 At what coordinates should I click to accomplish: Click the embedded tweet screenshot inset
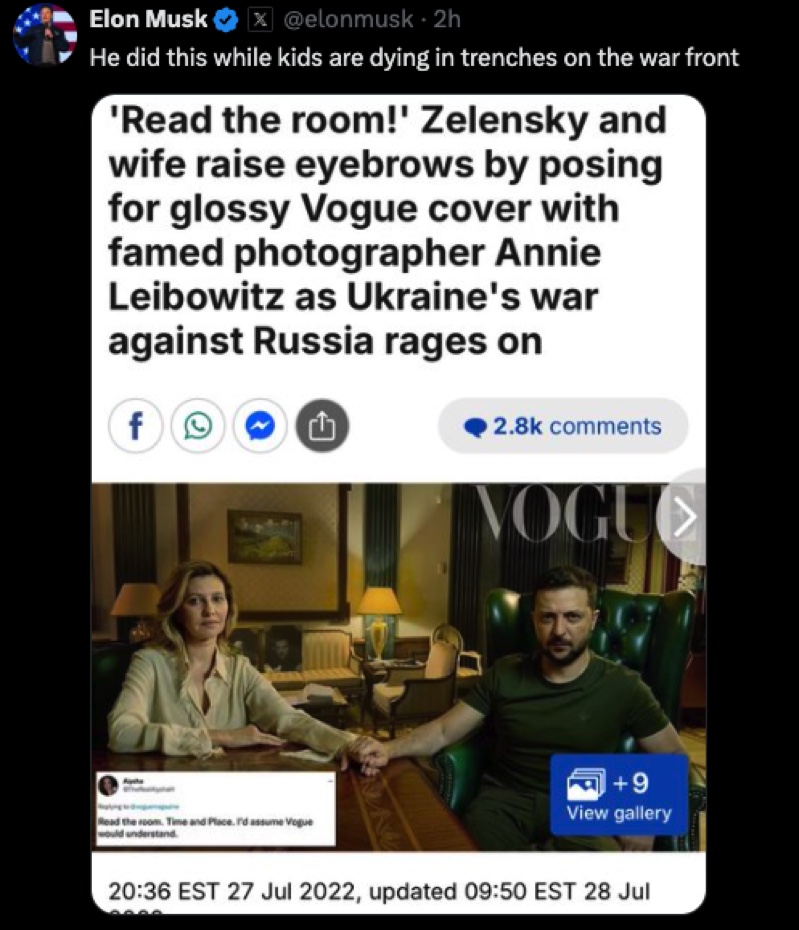click(x=215, y=809)
